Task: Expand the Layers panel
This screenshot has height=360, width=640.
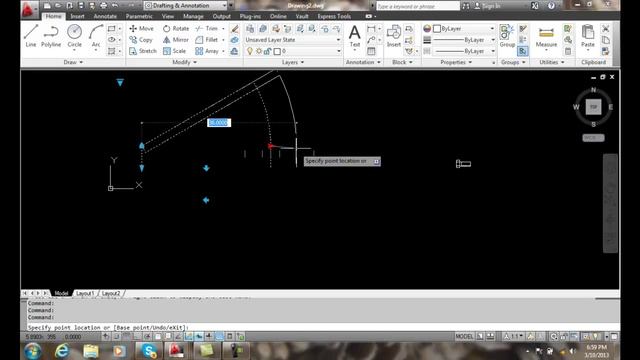Action: [293, 62]
